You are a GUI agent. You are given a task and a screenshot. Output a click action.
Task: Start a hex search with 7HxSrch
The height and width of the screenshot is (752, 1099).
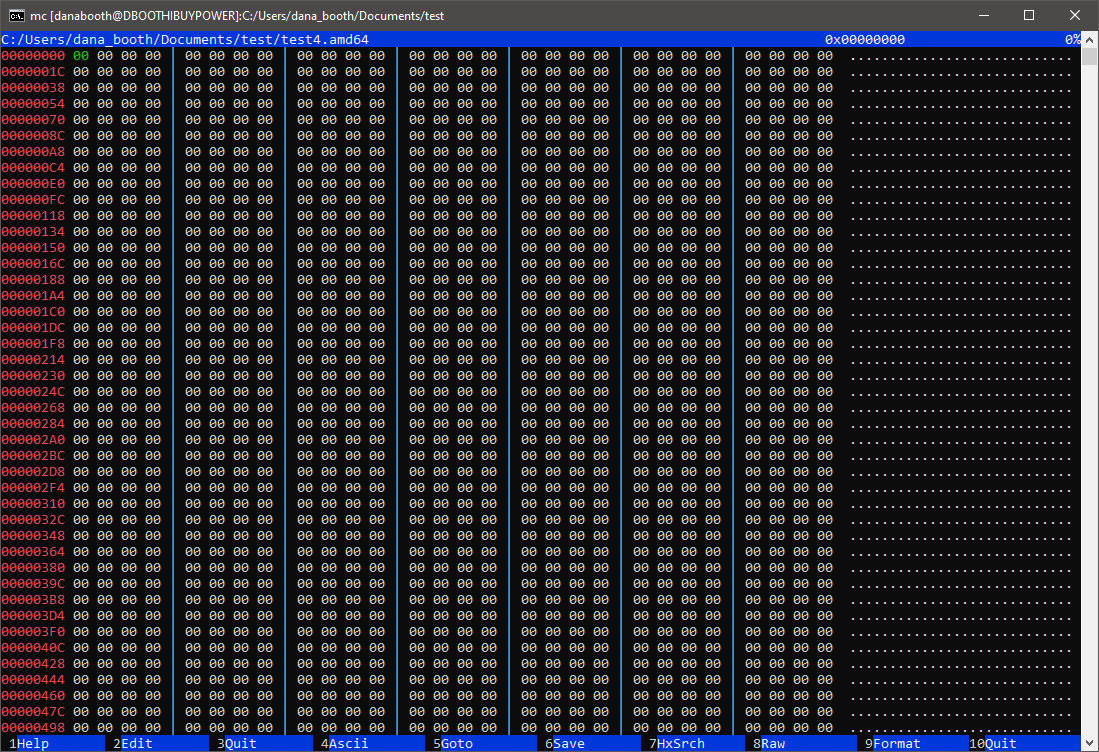(x=676, y=744)
